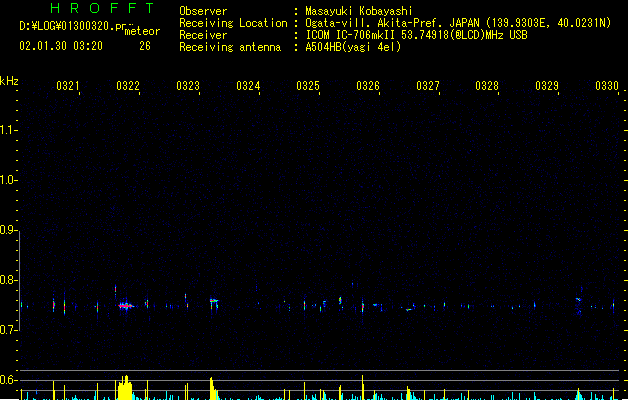This screenshot has height=400, width=629.
Task: Click the 1.0 kHz frequency label
Action: click(8, 180)
